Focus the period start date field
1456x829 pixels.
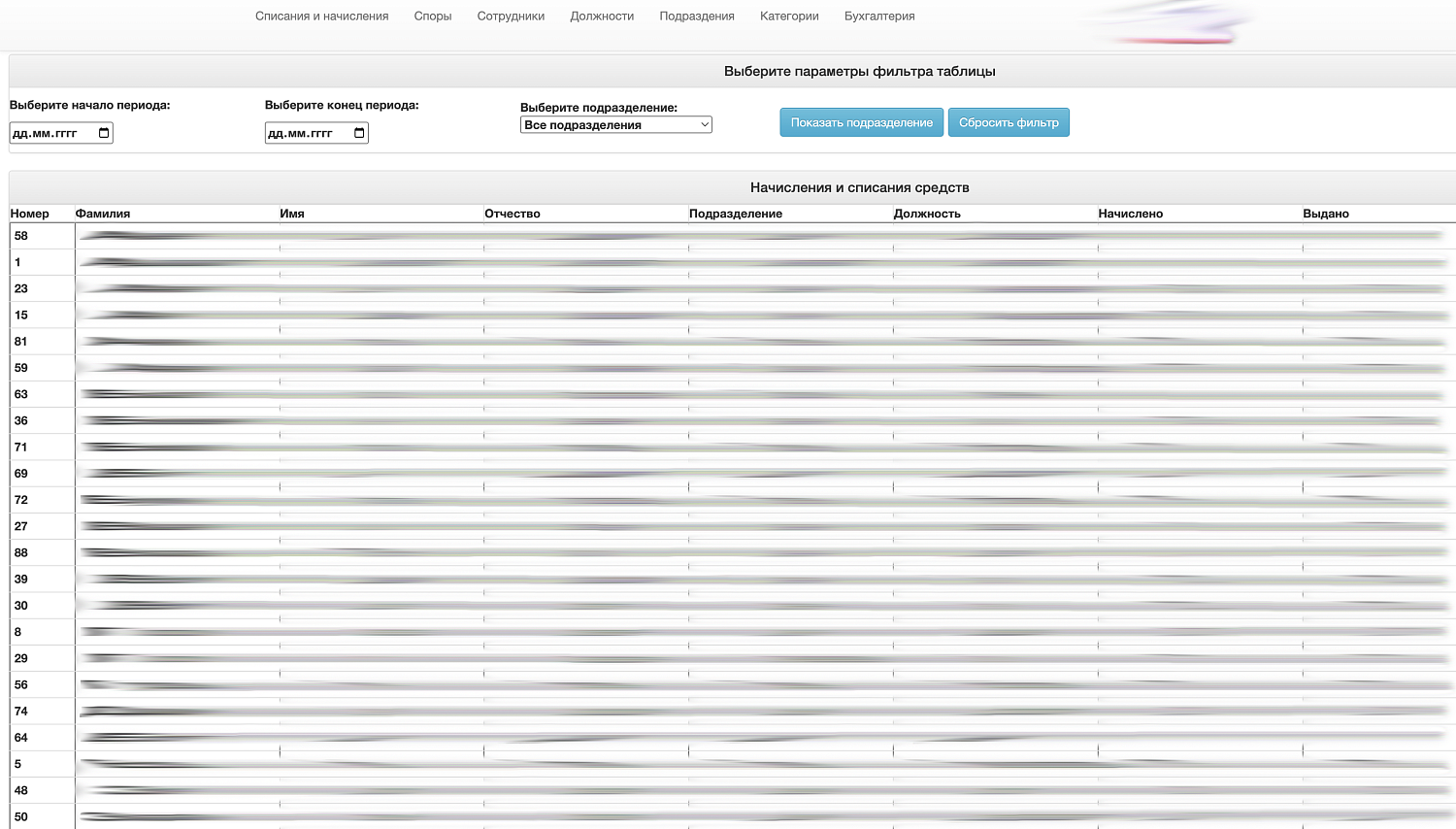pos(49,133)
